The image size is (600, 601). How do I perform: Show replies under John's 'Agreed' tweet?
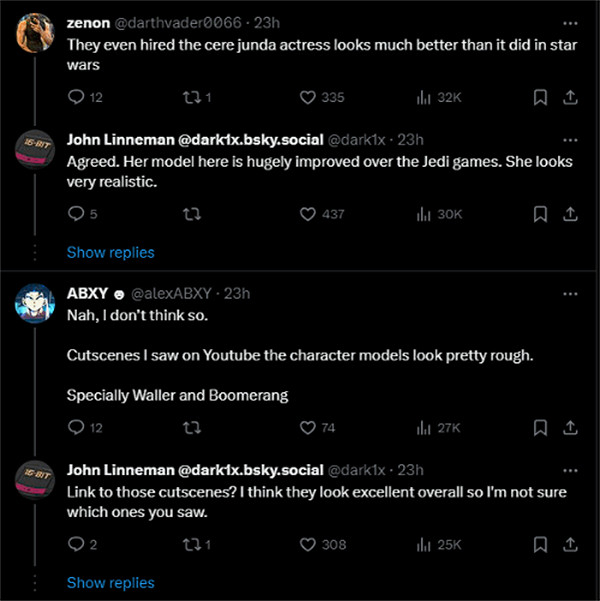[110, 252]
